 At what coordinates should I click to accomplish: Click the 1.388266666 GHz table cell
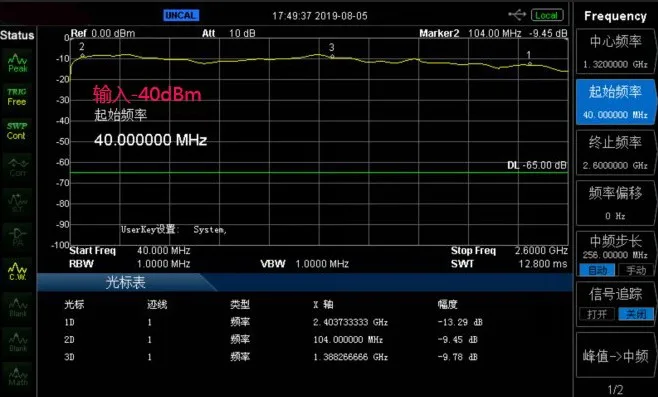click(350, 357)
